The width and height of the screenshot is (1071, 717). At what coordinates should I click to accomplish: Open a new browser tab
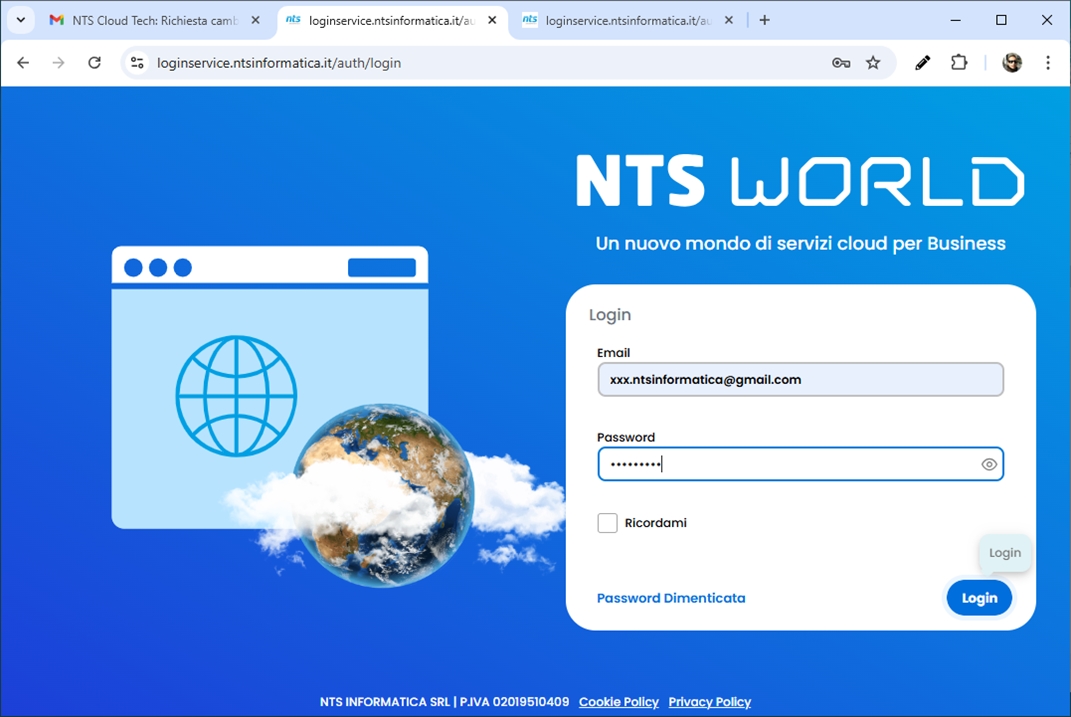tap(764, 20)
